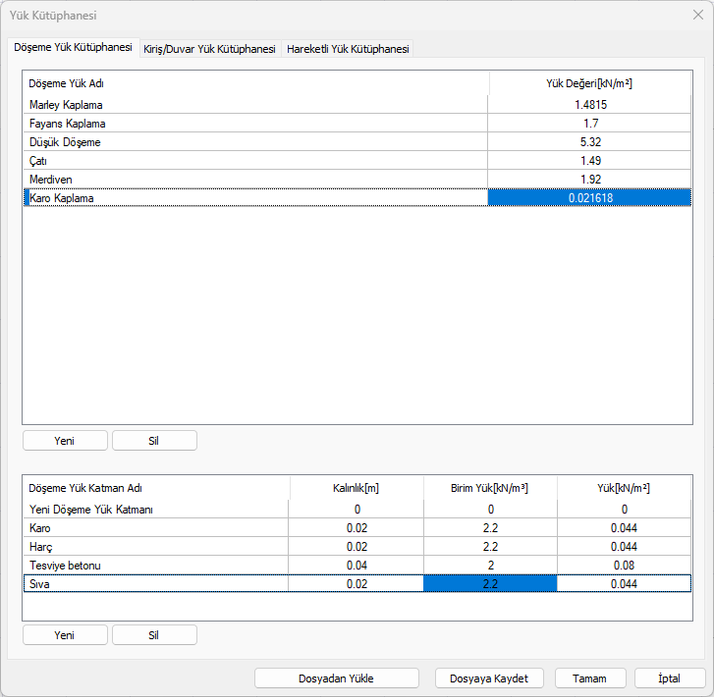Open the Hareketli Yük Kütüphanesi tab
714x697 pixels.
pyautogui.click(x=348, y=49)
